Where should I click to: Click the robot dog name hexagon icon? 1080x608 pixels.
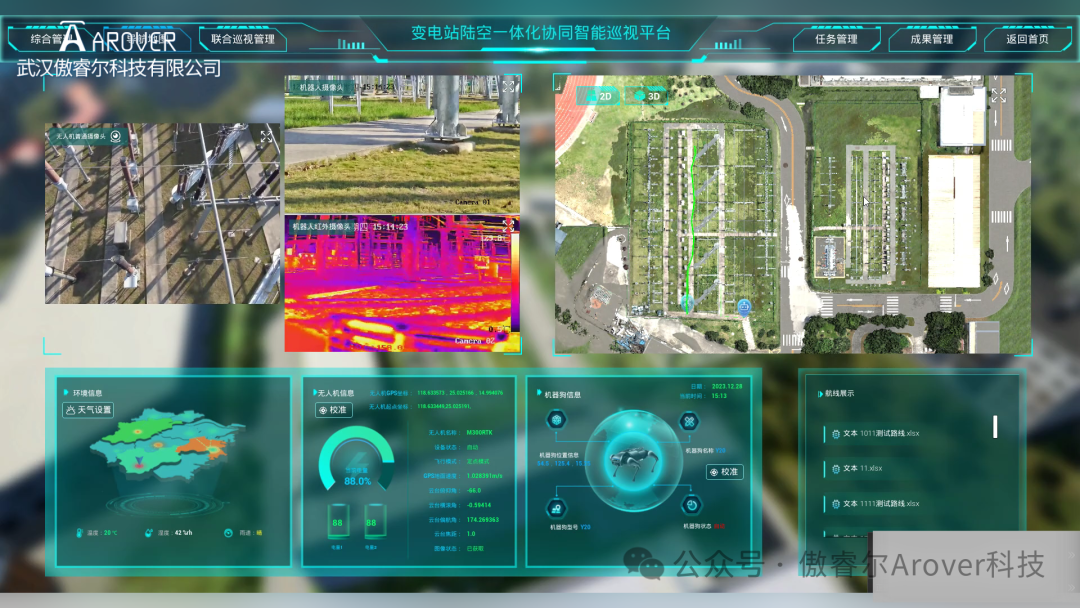pos(689,423)
